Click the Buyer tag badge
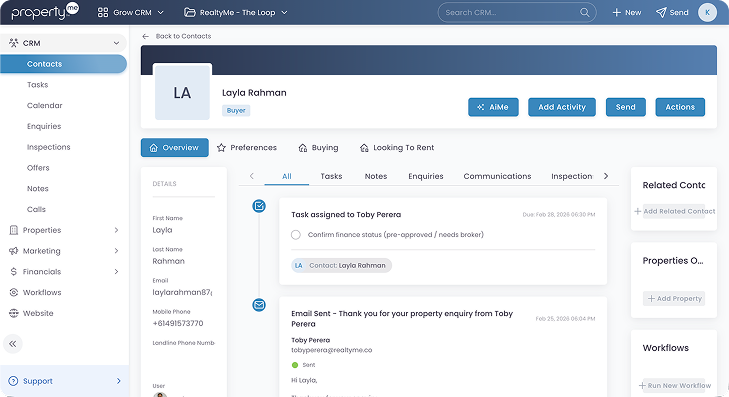Image resolution: width=729 pixels, height=397 pixels. click(236, 111)
